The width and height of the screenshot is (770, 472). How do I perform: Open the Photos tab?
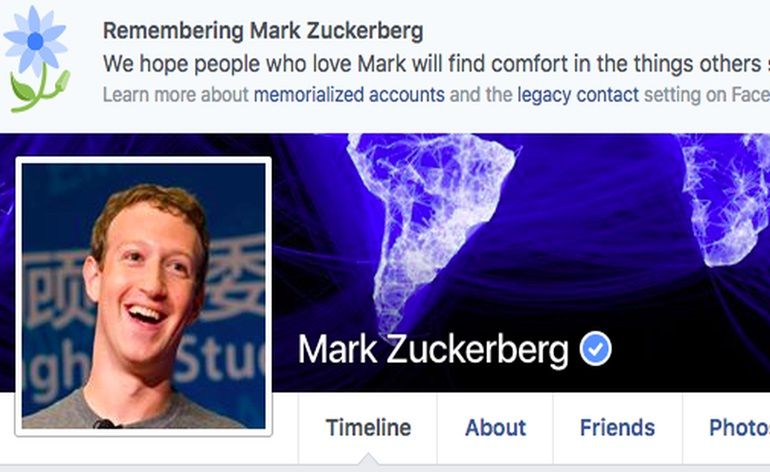[739, 428]
